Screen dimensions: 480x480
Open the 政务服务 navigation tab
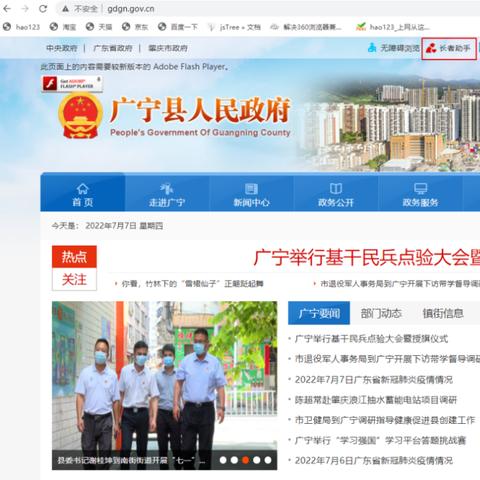coord(420,193)
